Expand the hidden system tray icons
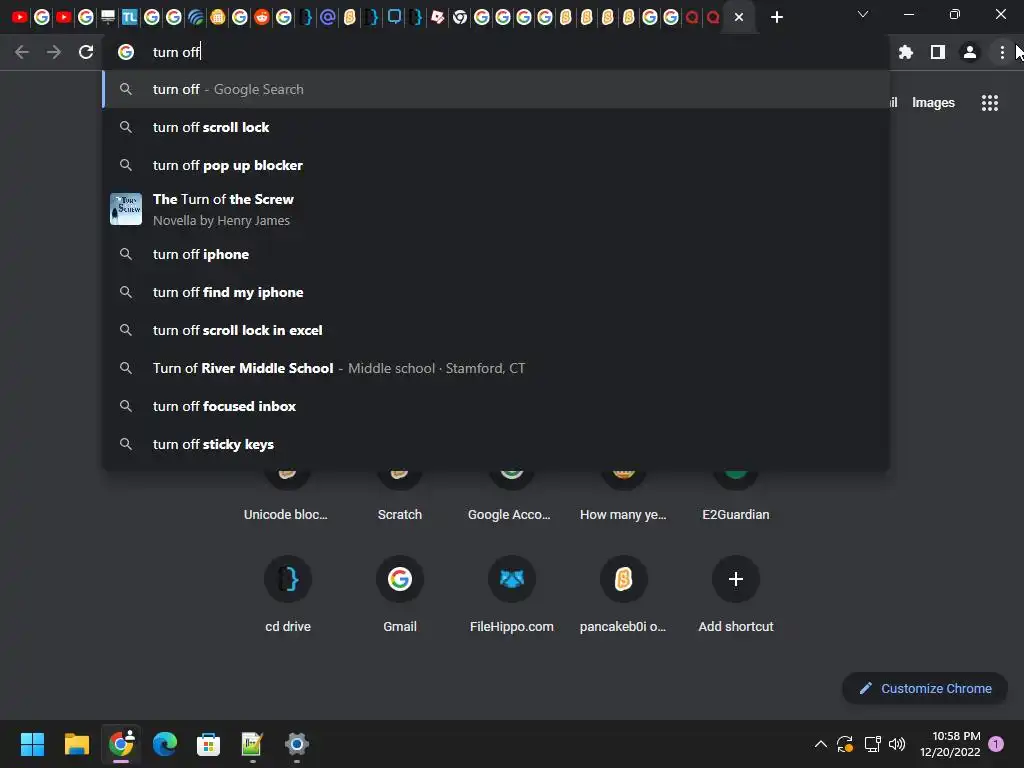The image size is (1024, 768). pos(821,744)
